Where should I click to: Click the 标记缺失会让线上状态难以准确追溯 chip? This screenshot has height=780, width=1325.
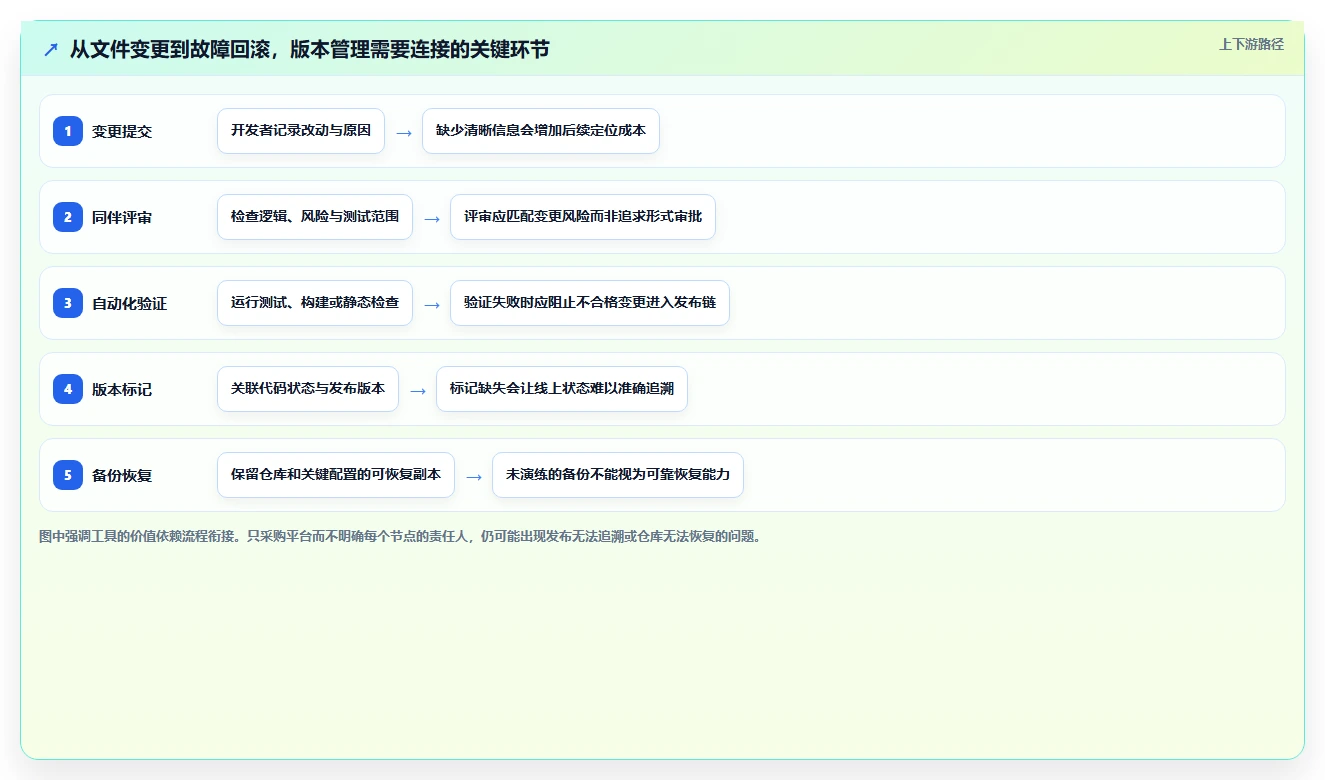coord(562,389)
